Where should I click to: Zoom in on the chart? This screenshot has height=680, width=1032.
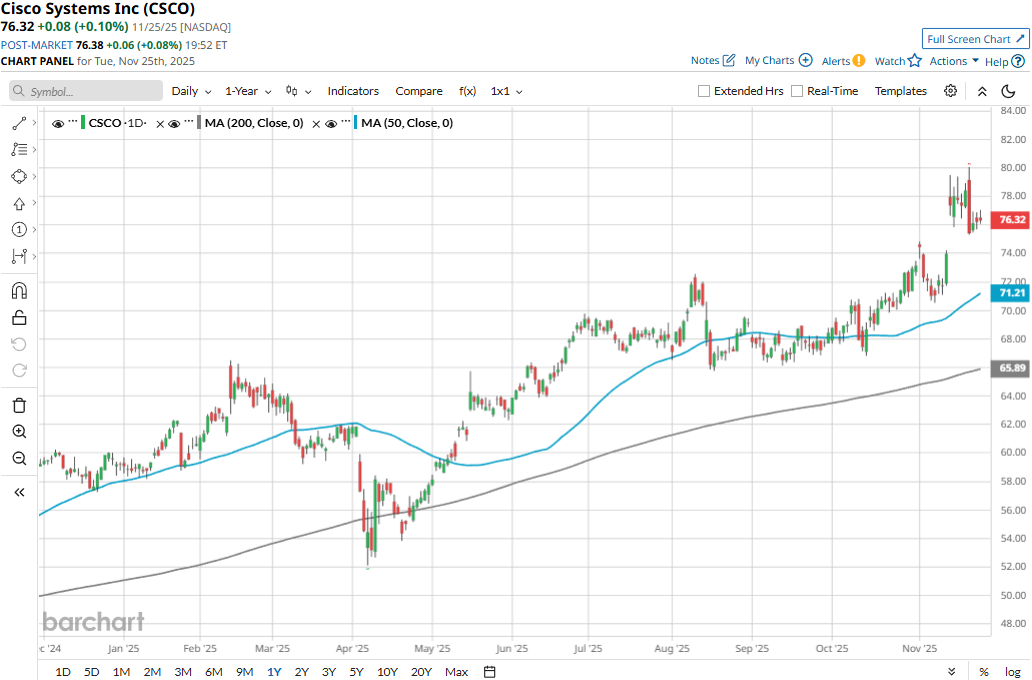click(18, 432)
